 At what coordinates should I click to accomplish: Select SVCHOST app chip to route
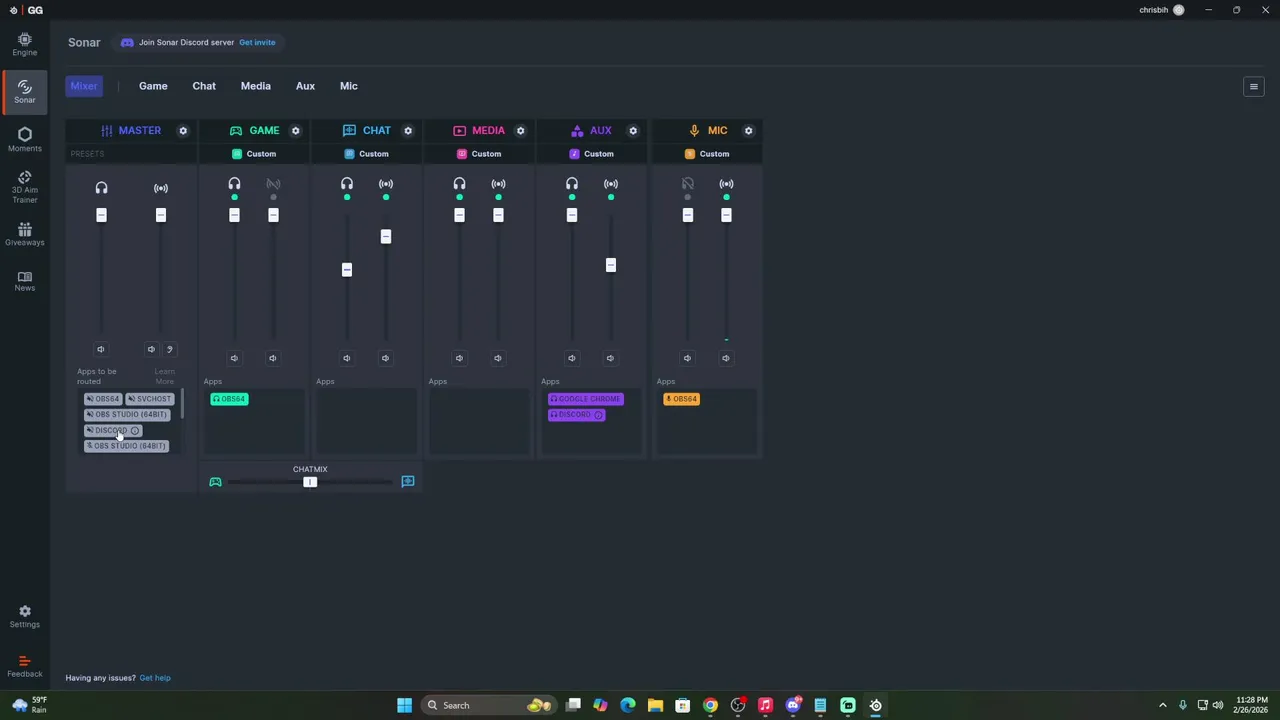coord(149,399)
